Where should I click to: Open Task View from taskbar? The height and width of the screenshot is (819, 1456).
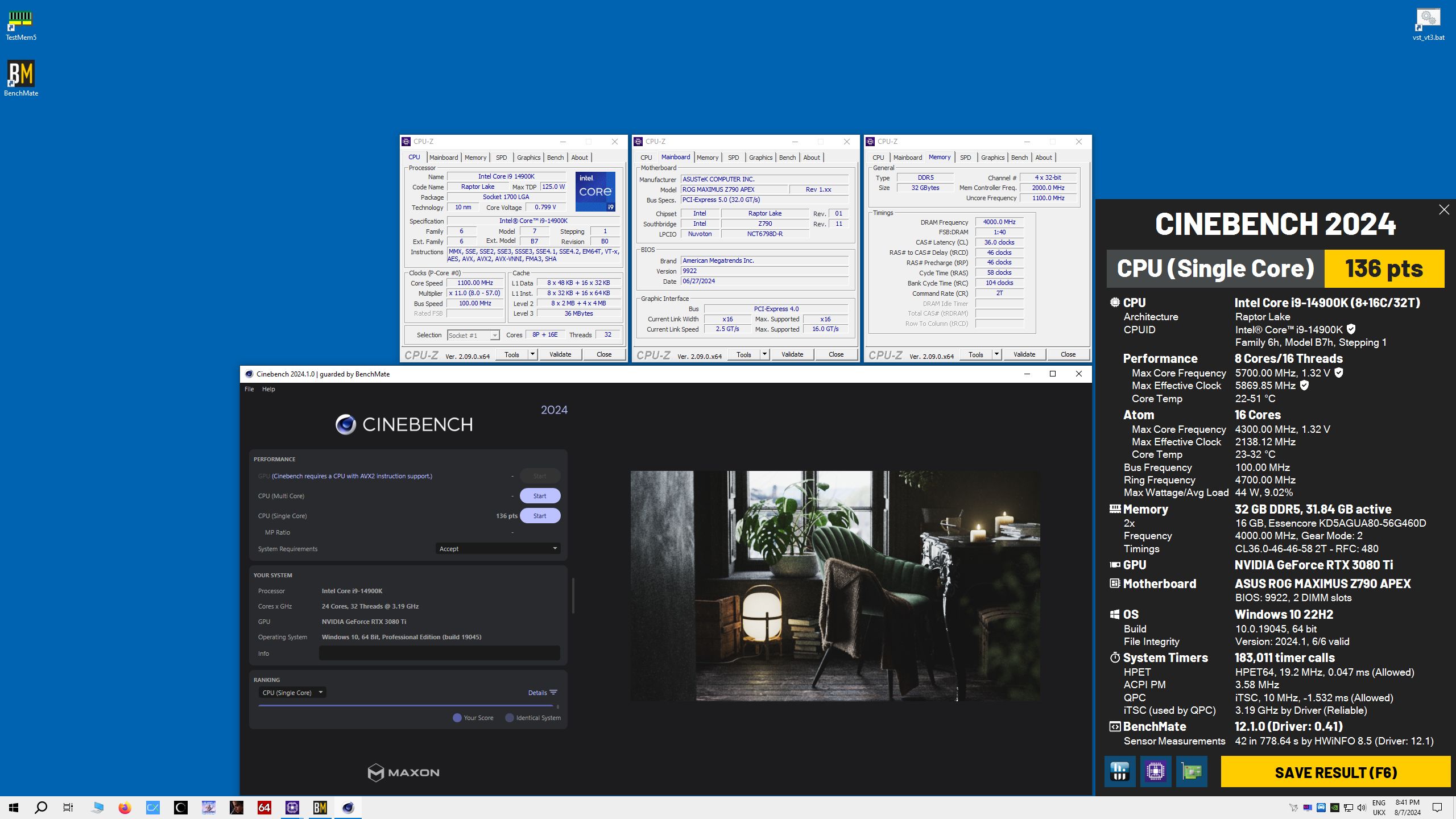click(68, 807)
